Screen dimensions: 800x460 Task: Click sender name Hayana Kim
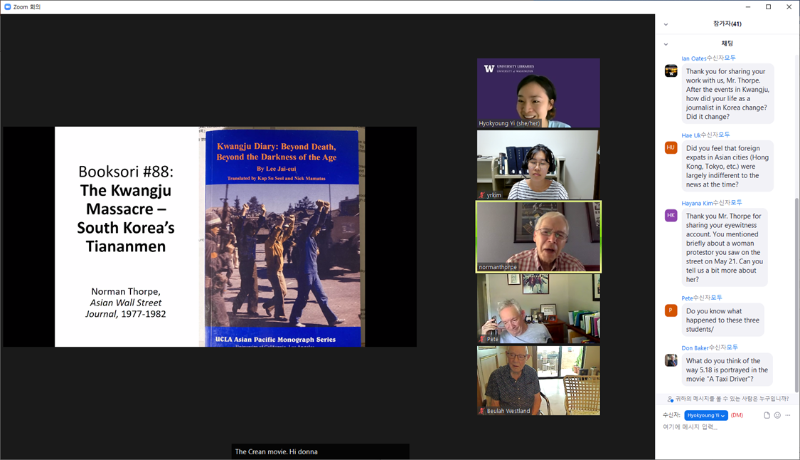click(697, 203)
